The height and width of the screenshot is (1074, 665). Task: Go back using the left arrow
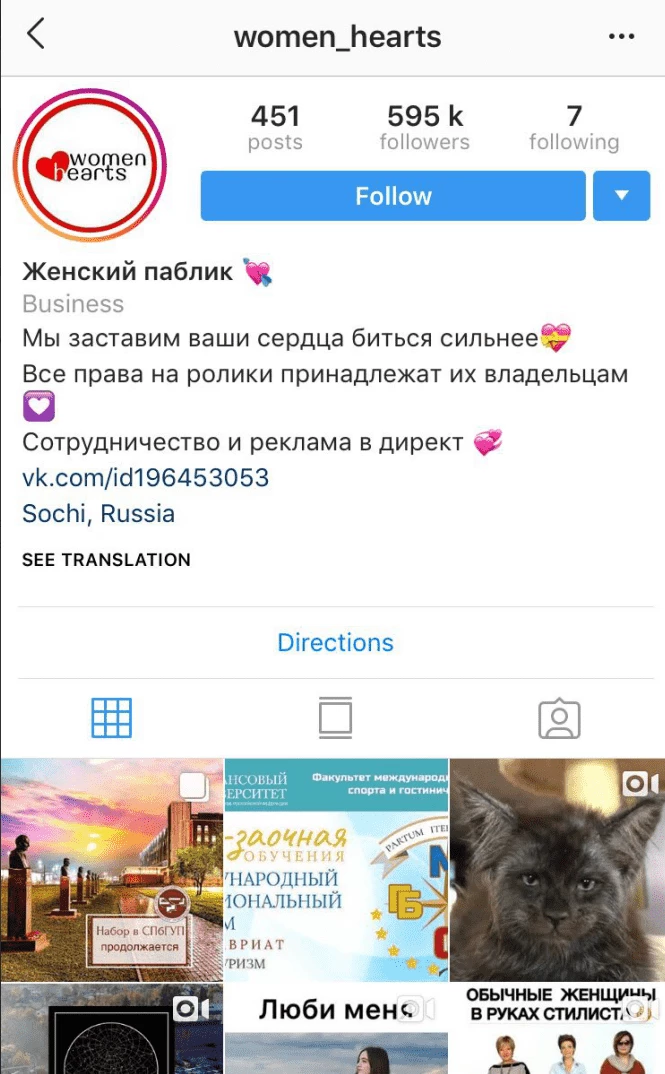36,34
